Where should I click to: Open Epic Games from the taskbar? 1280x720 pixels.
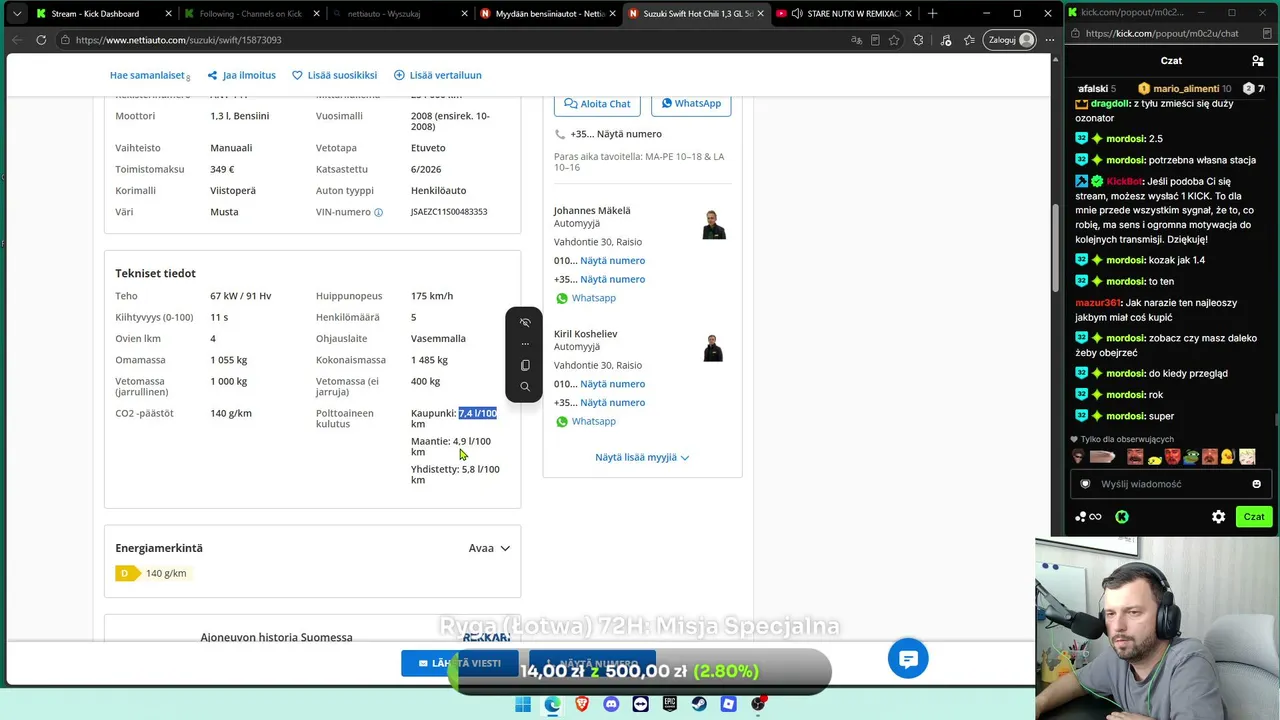click(670, 704)
